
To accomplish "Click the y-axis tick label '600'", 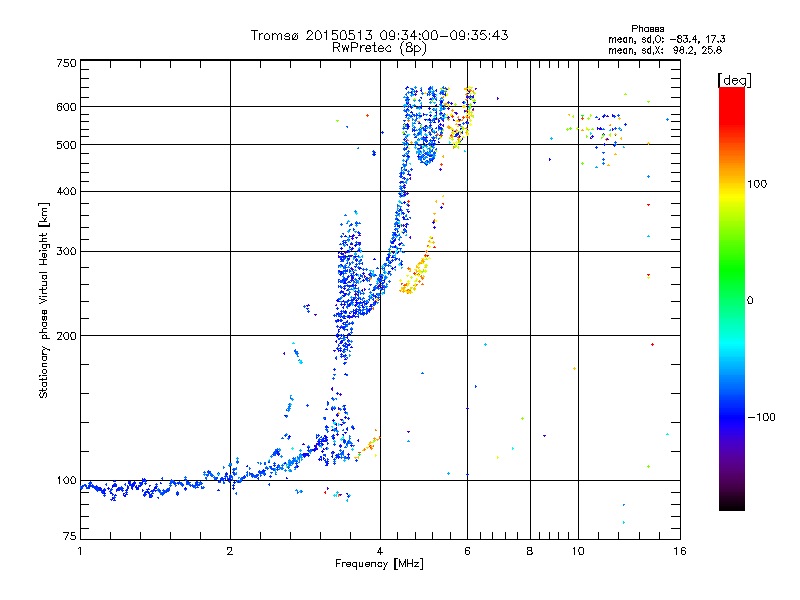I will [x=66, y=107].
